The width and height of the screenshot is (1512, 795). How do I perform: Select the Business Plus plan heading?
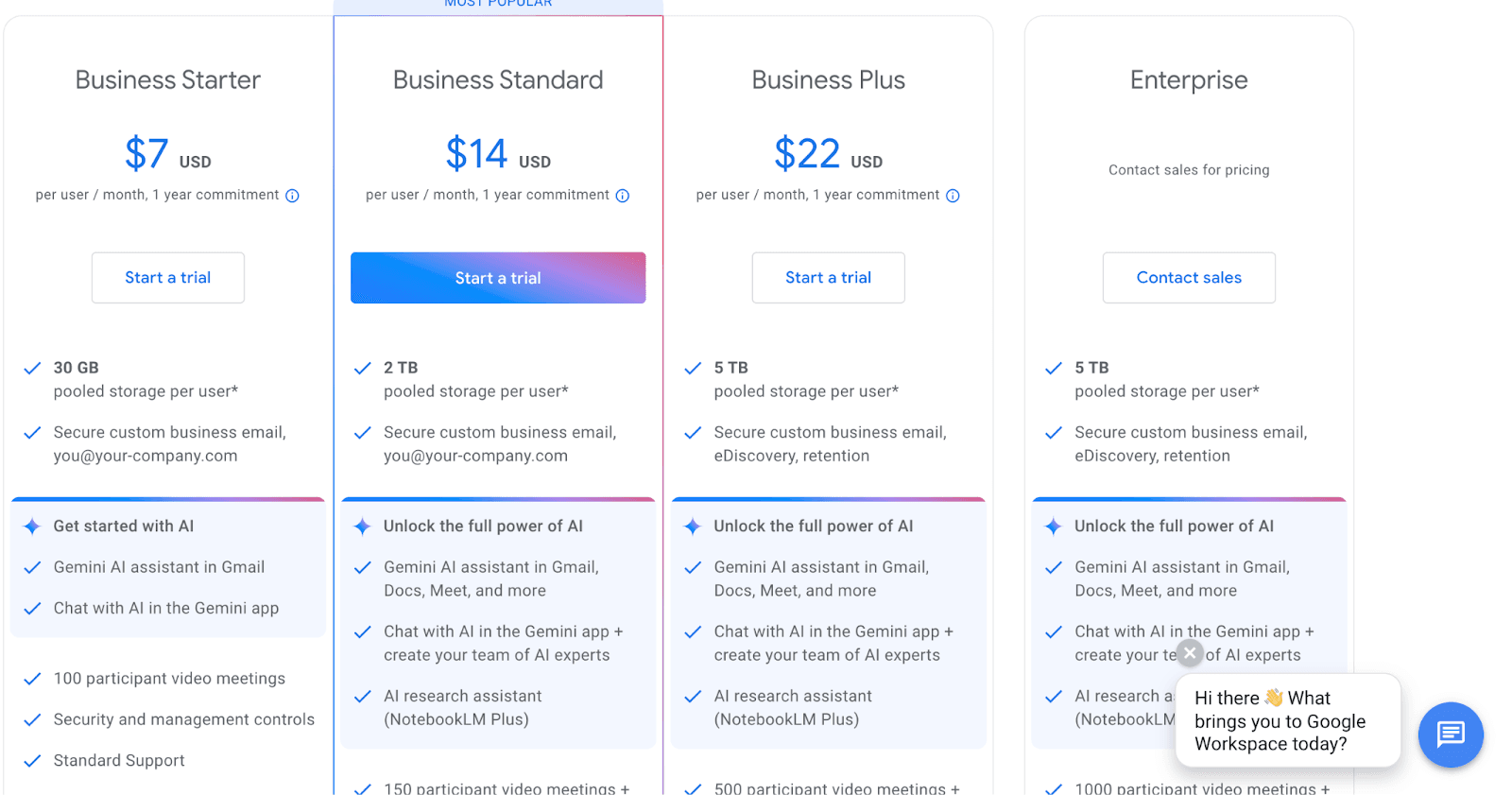pyautogui.click(x=829, y=80)
